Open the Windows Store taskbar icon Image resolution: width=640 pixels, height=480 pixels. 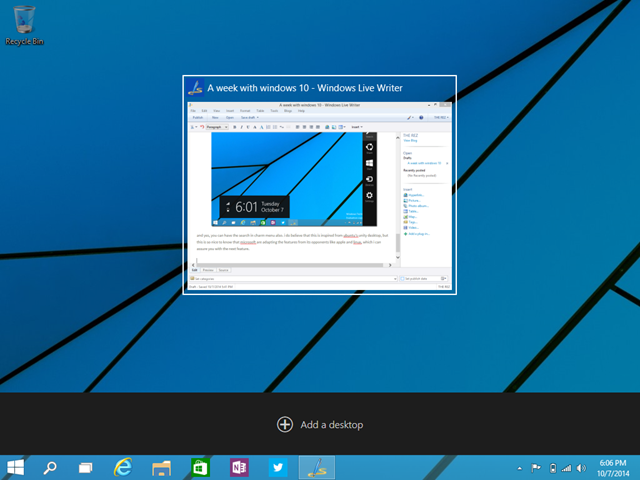point(200,467)
